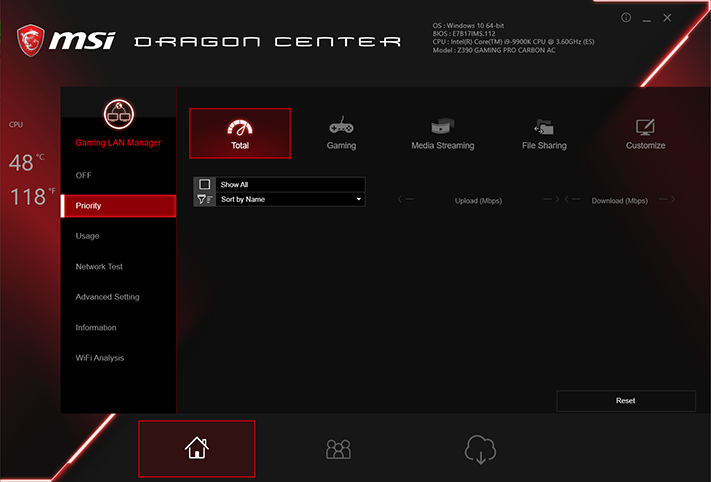711x482 pixels.
Task: Open the community users group icon
Action: point(338,449)
